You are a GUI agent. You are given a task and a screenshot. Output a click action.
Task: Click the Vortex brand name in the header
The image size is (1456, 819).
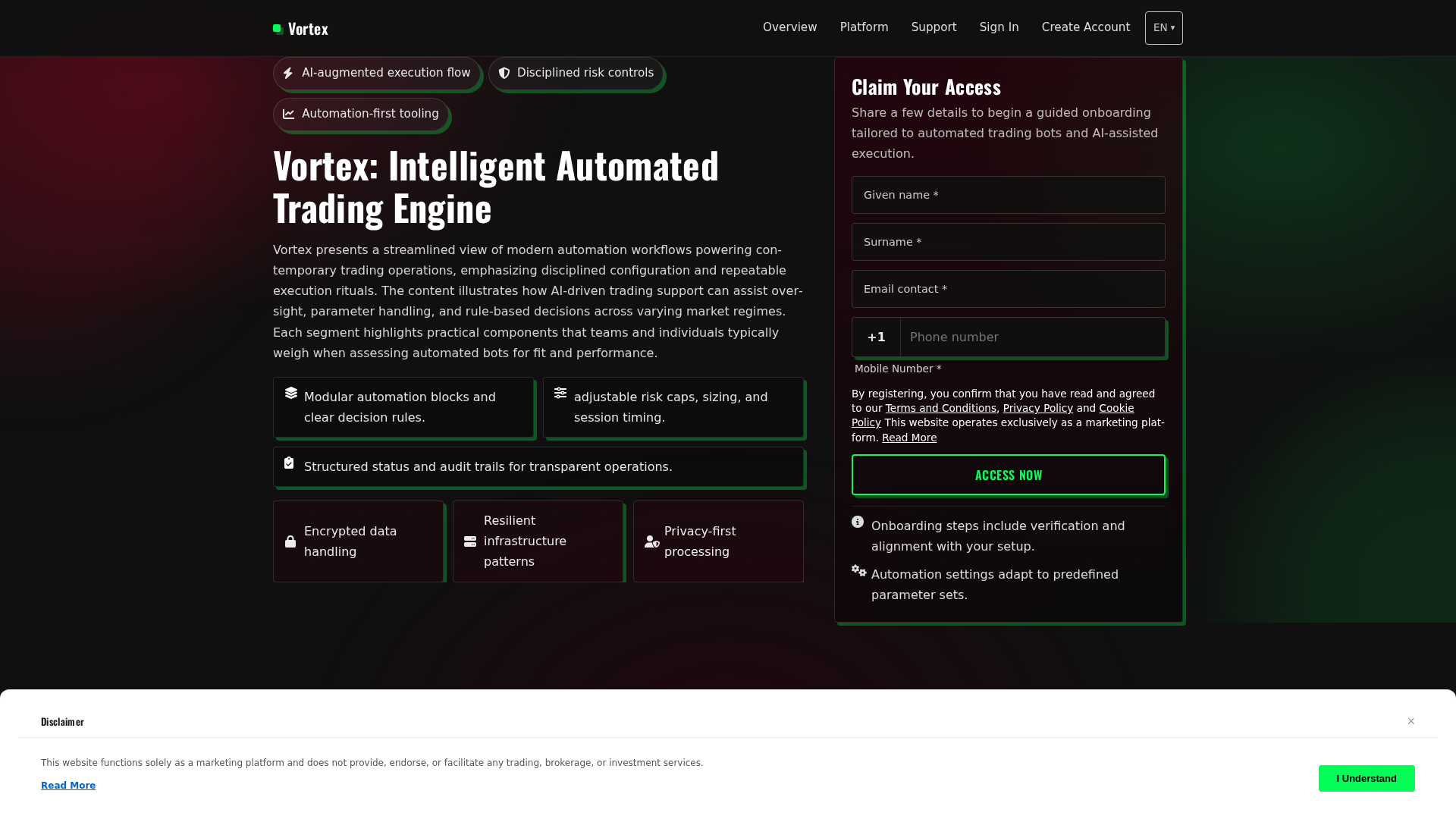tap(308, 29)
